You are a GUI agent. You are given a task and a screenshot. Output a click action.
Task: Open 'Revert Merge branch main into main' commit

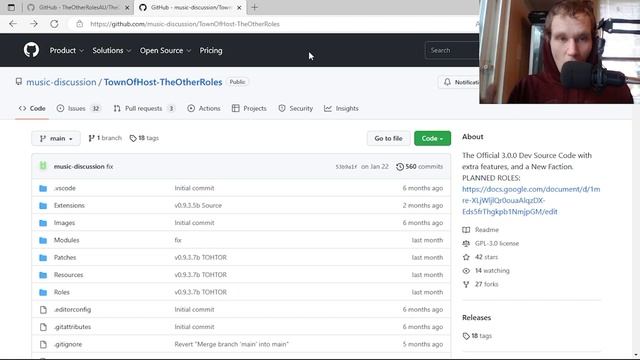[231, 344]
